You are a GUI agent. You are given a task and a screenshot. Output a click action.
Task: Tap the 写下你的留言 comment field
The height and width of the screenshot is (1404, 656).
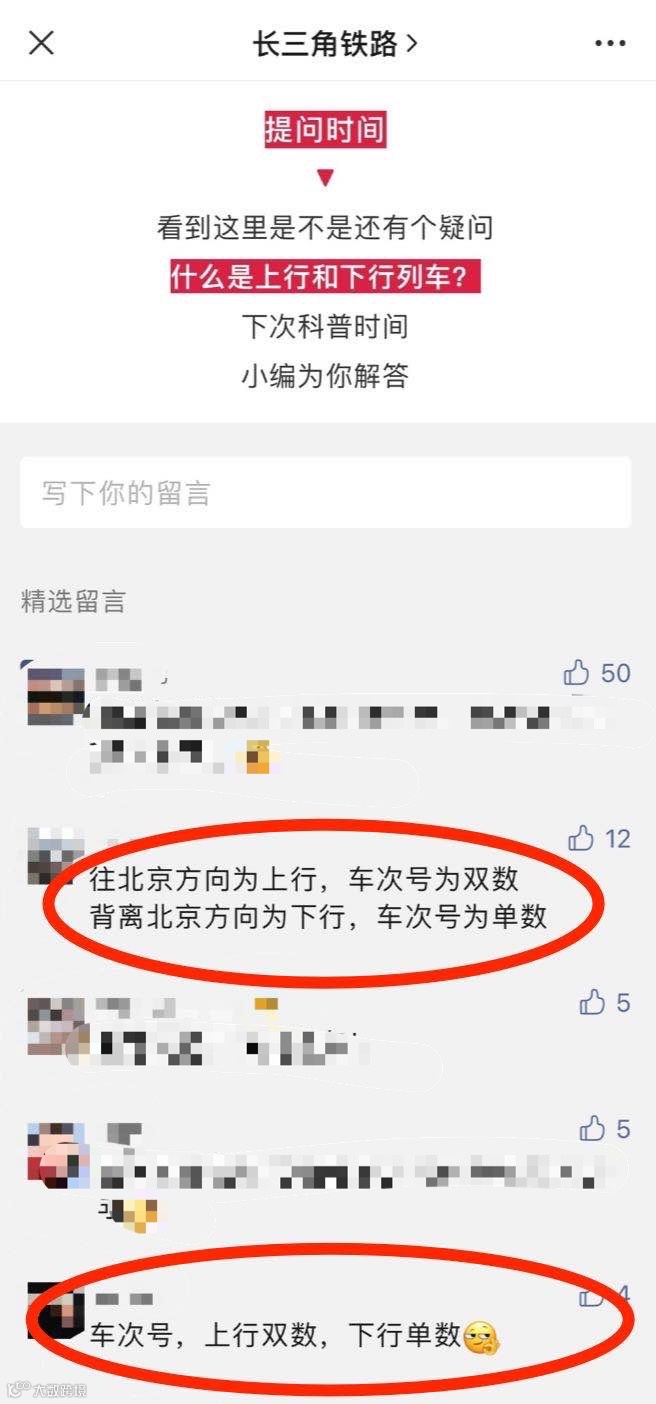[x=326, y=492]
